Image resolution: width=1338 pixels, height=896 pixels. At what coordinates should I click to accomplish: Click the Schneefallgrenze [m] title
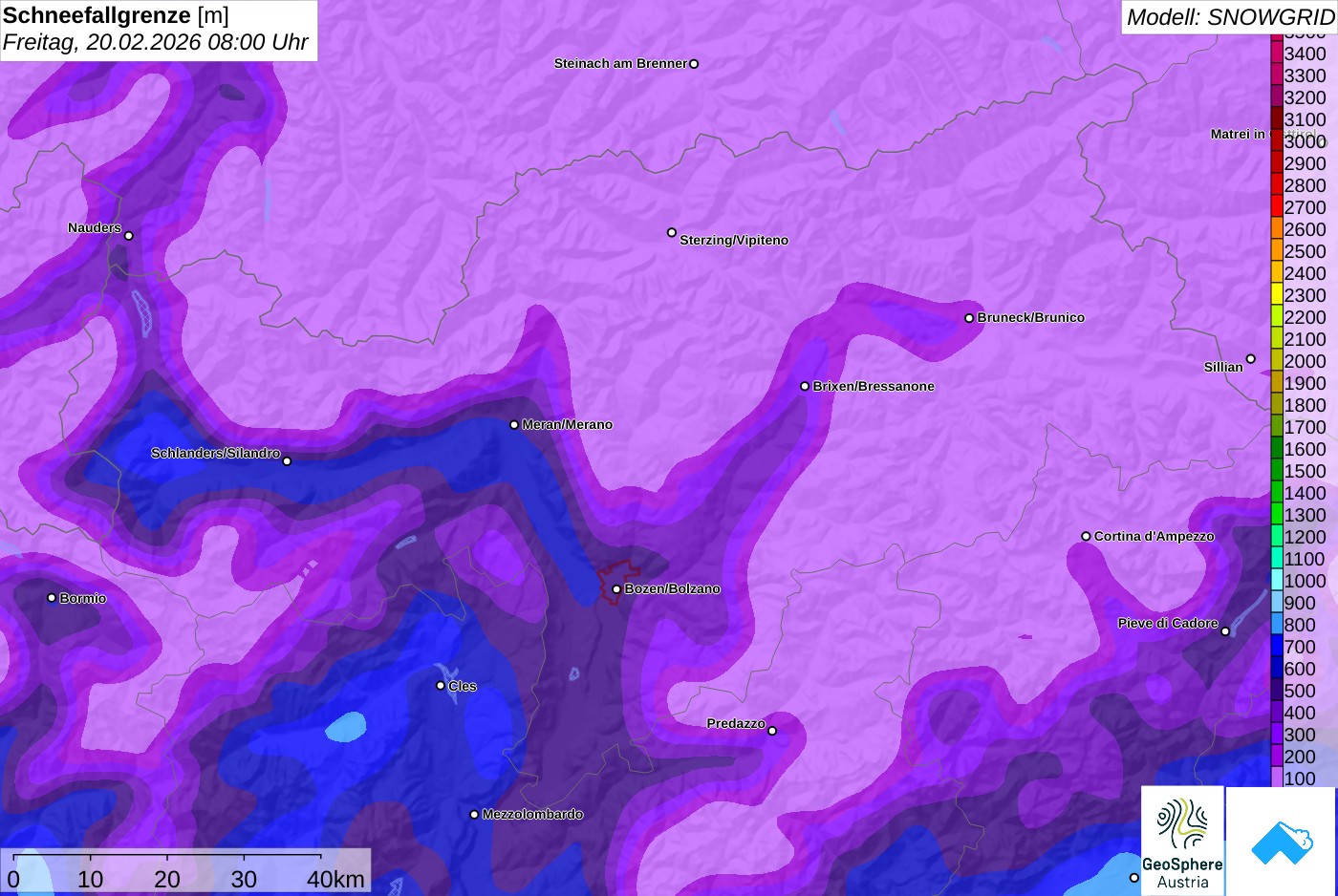[116, 15]
